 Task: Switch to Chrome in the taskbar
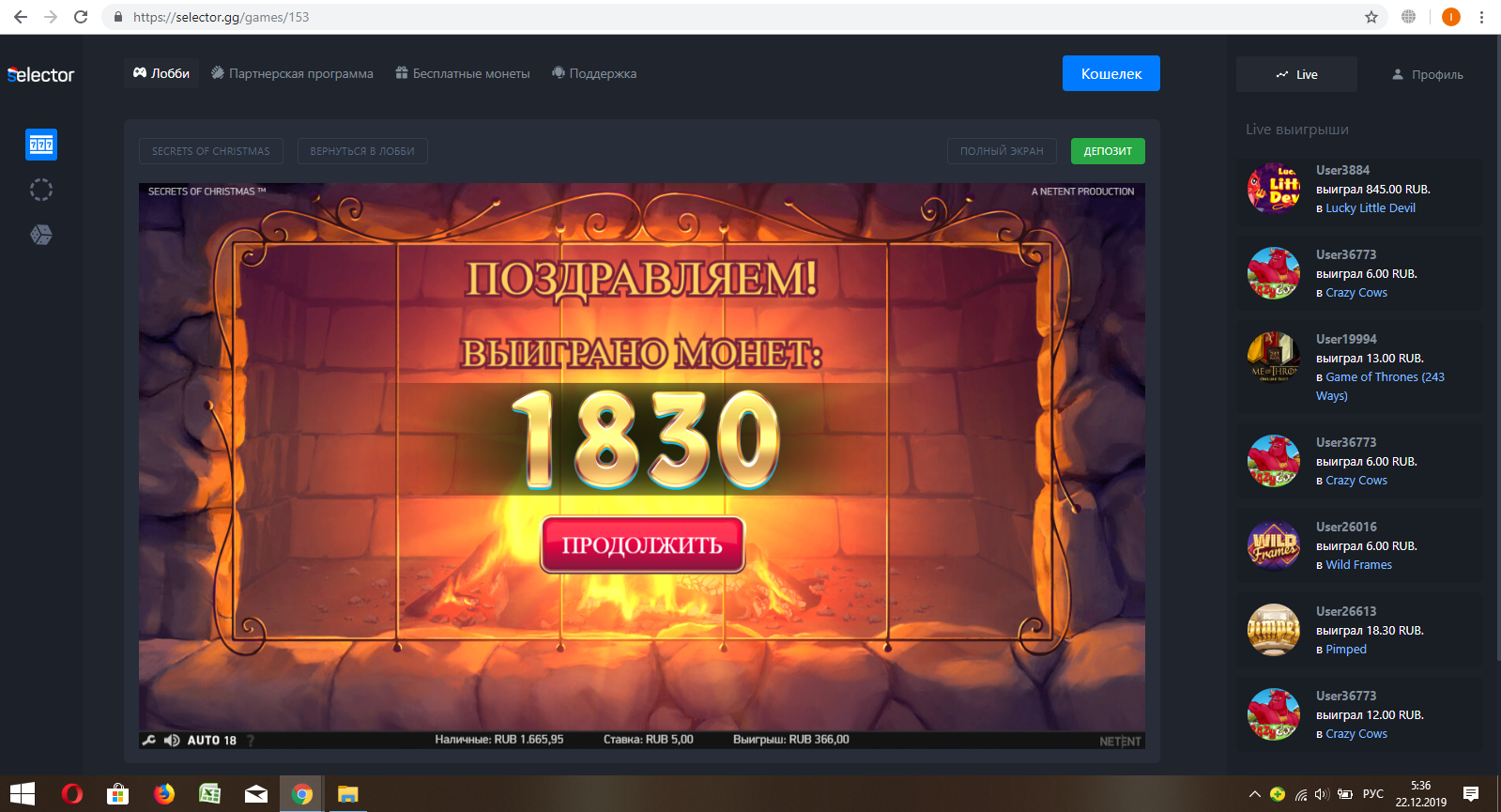302,794
